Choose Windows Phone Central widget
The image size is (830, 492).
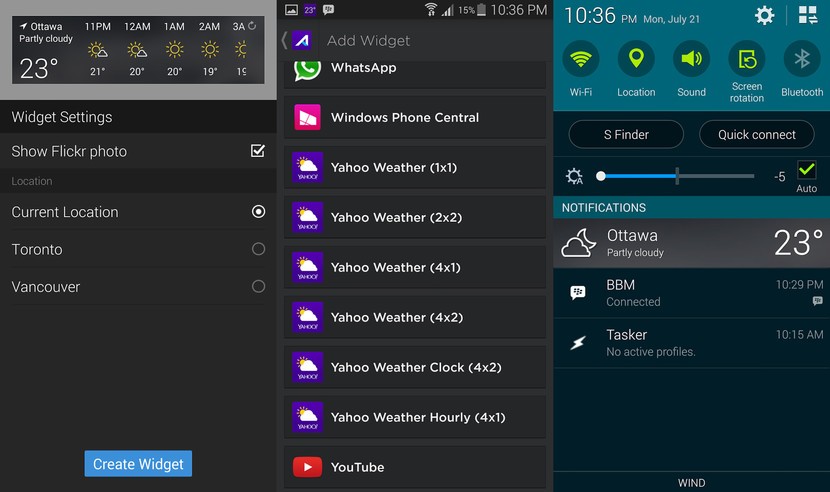click(414, 118)
